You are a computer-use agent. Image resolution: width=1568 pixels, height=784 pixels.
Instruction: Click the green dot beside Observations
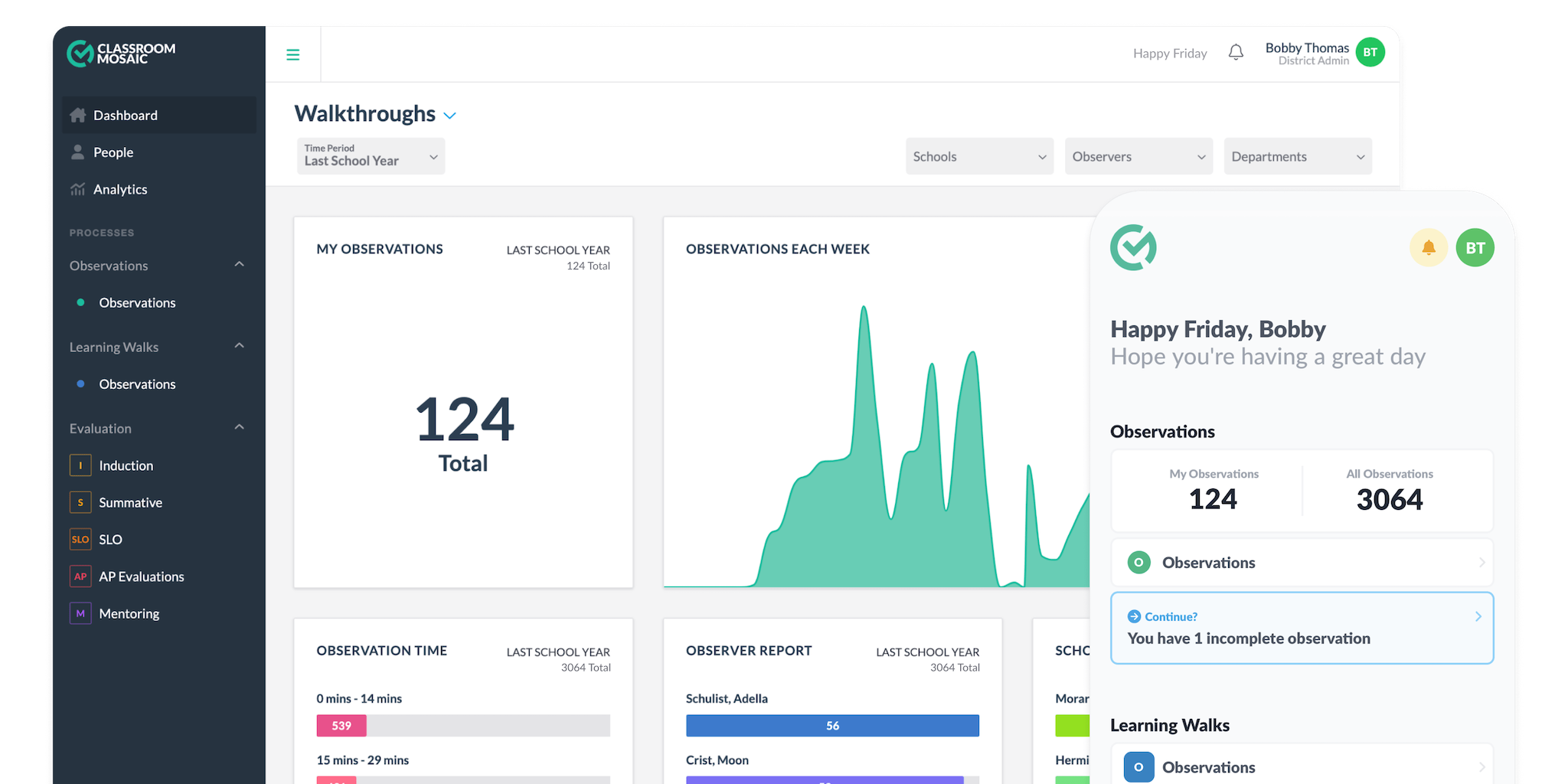click(x=80, y=302)
